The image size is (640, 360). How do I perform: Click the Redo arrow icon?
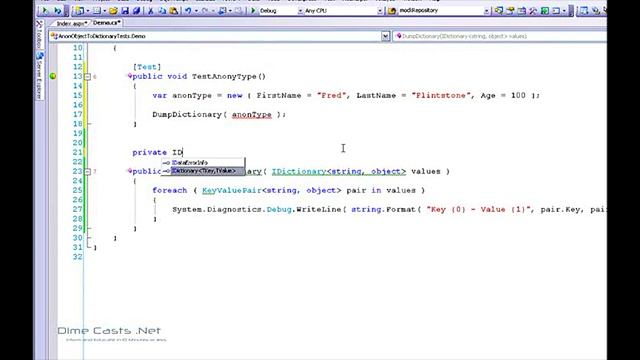(x=205, y=11)
